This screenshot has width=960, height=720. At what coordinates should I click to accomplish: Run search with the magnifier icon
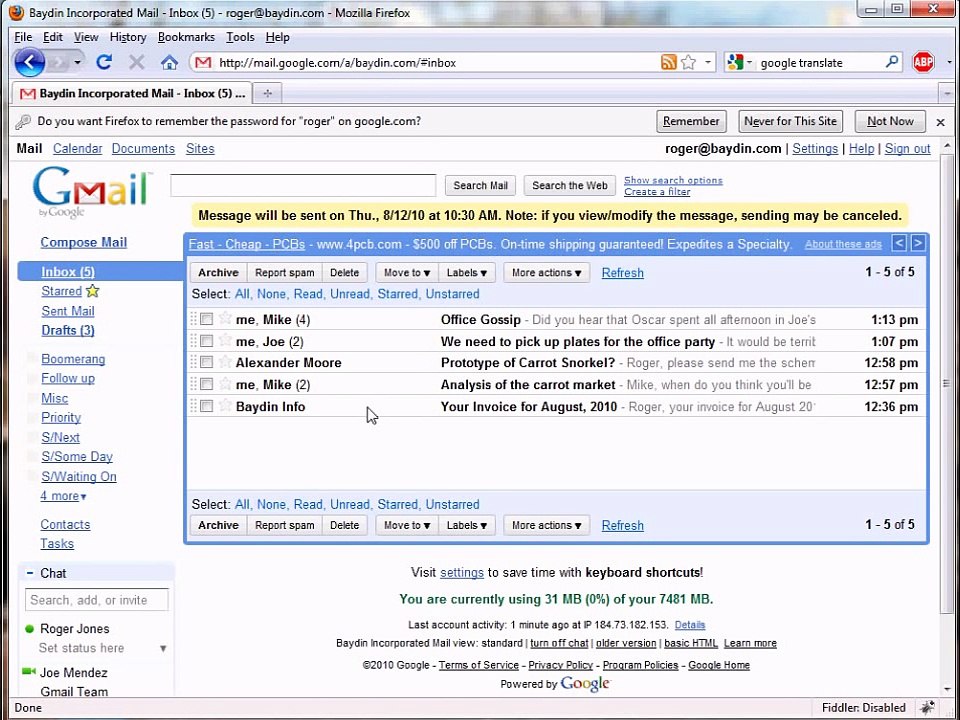(892, 62)
